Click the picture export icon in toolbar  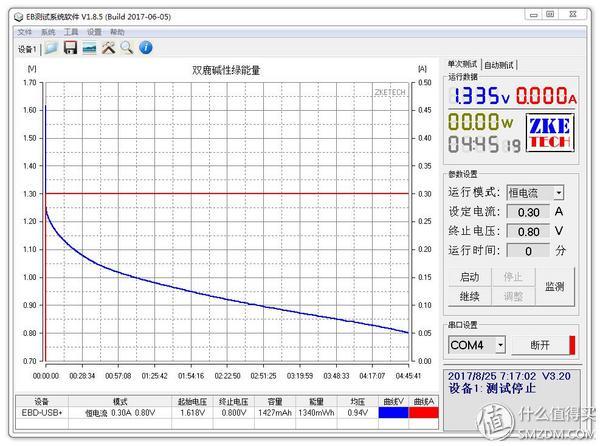[x=89, y=48]
